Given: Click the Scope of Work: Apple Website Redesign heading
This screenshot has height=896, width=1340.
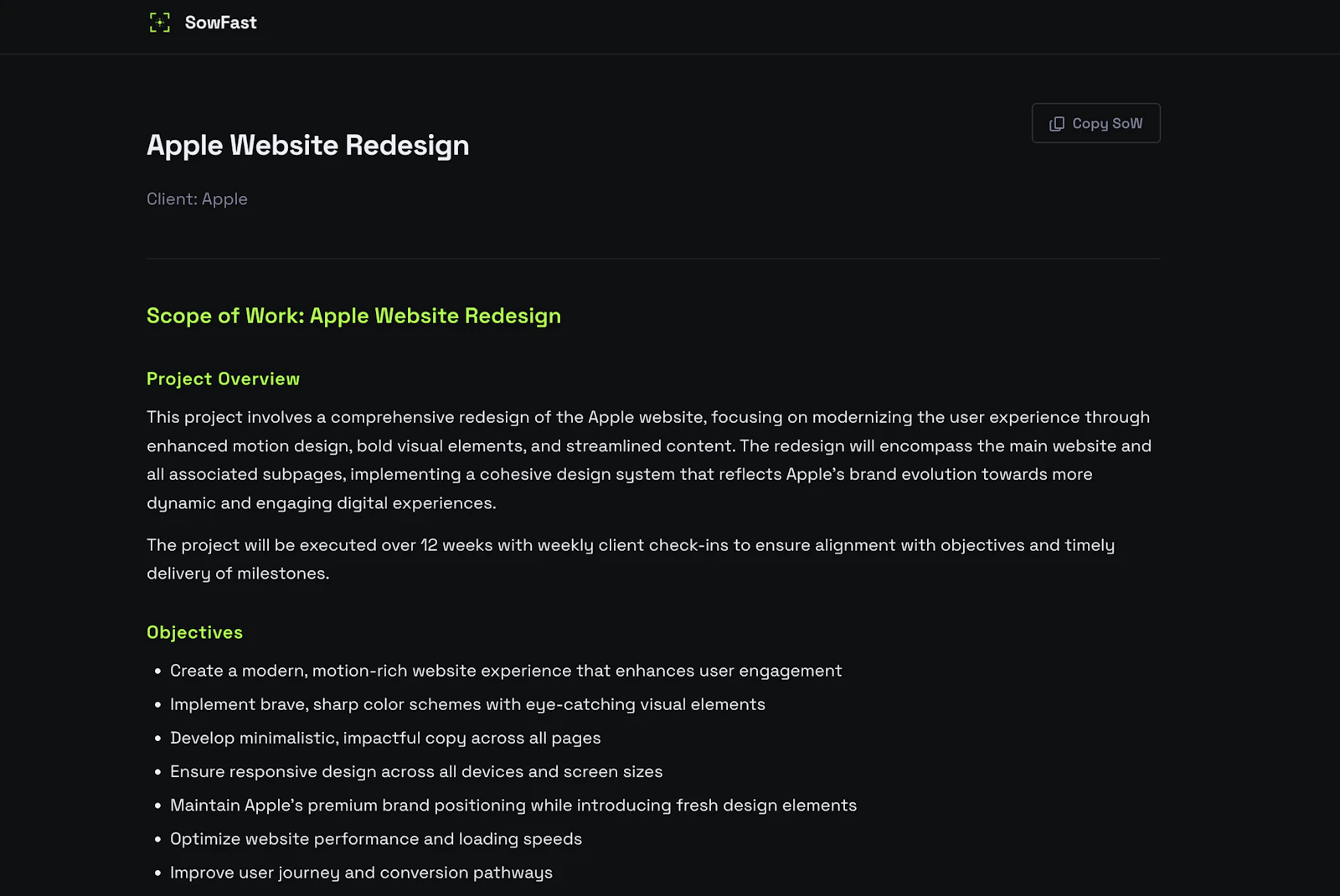Looking at the screenshot, I should pos(353,316).
